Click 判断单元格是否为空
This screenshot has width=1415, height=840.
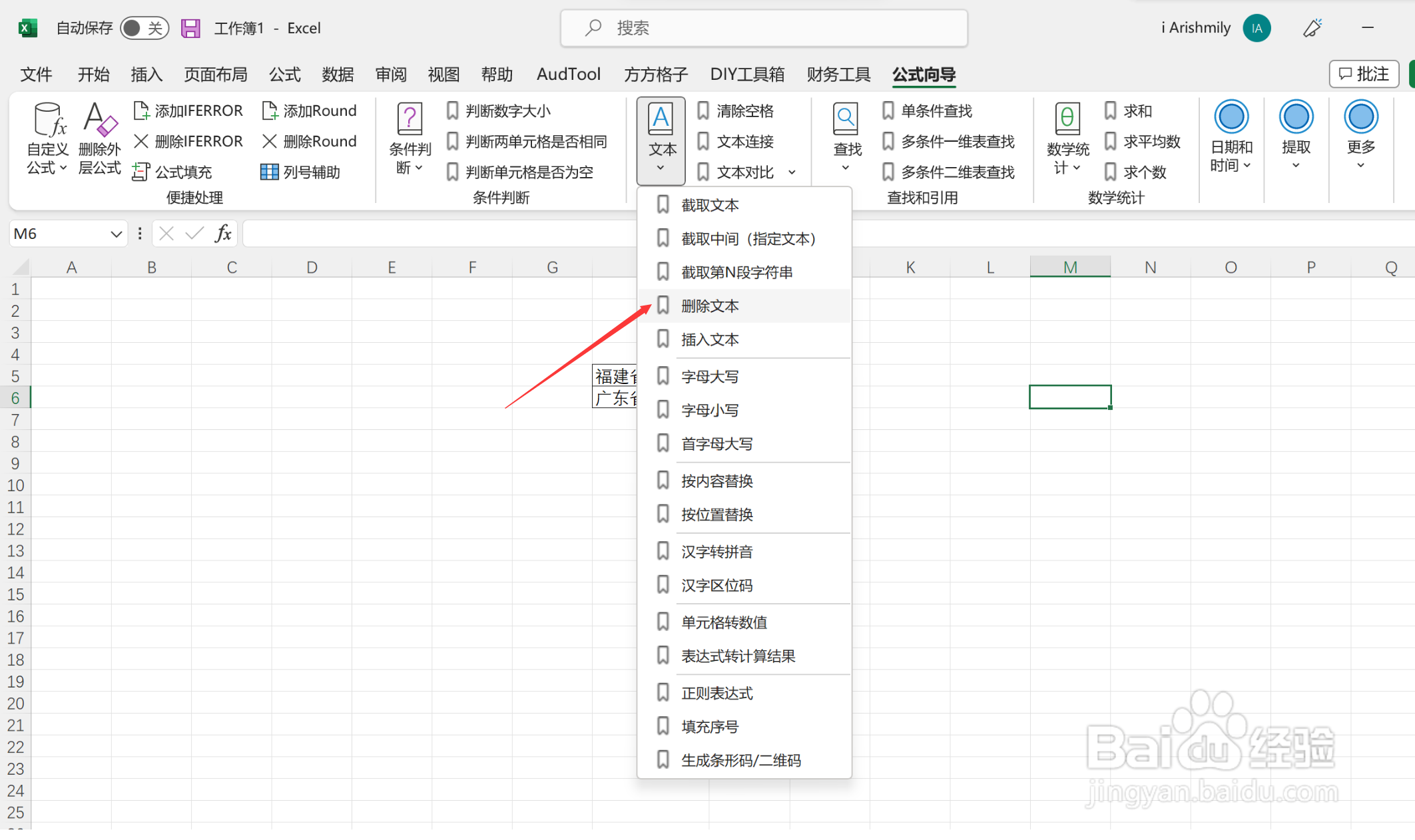click(520, 172)
